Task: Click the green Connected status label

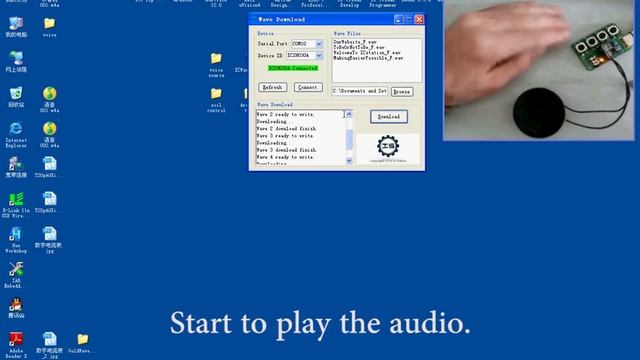Action: [293, 68]
